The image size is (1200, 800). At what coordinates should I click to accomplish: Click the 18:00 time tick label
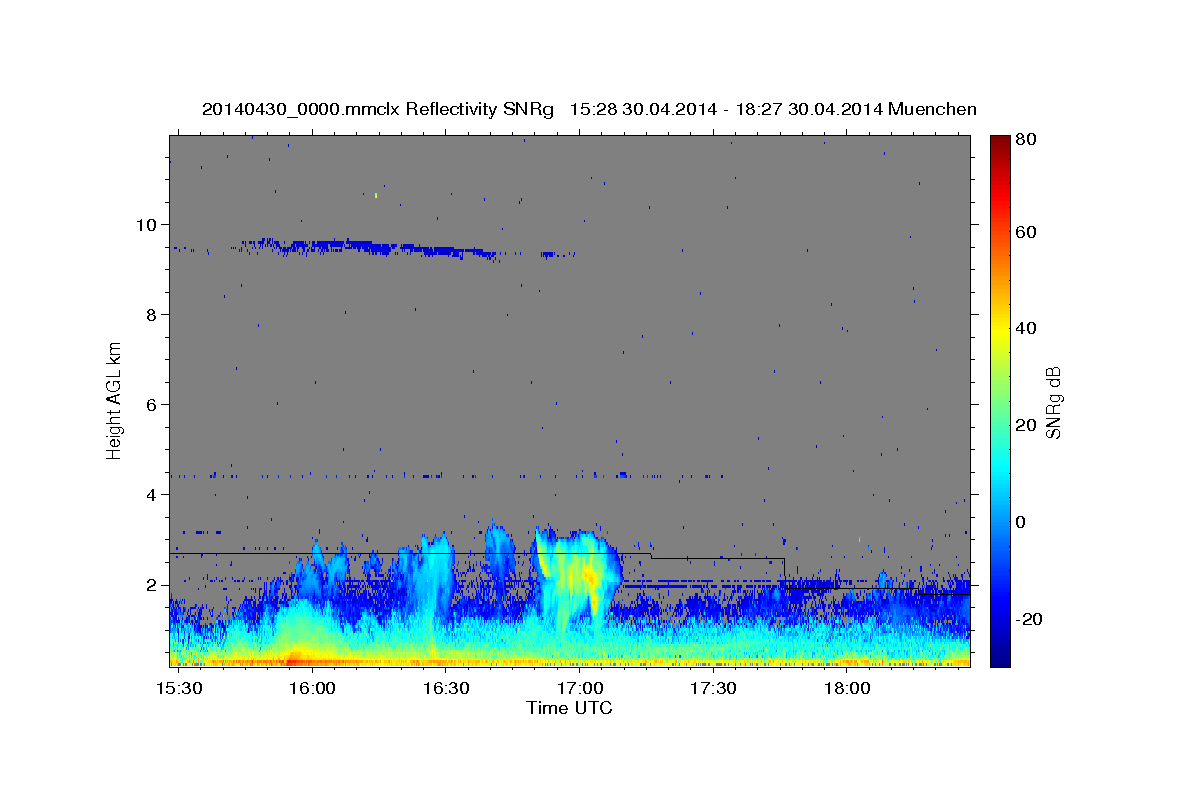pyautogui.click(x=846, y=689)
